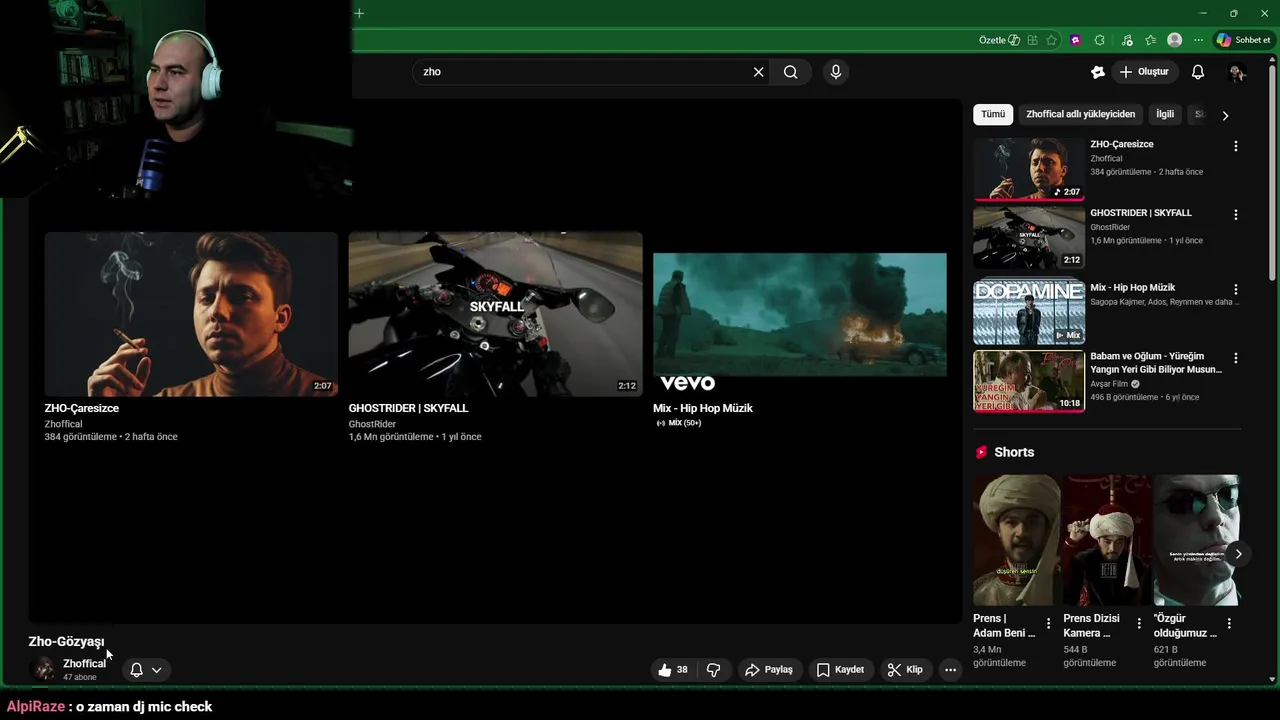Screen dimensions: 1280x720
Task: Open options menu for Mix - Hip Hop Müzik sidebar
Action: coord(1236,289)
